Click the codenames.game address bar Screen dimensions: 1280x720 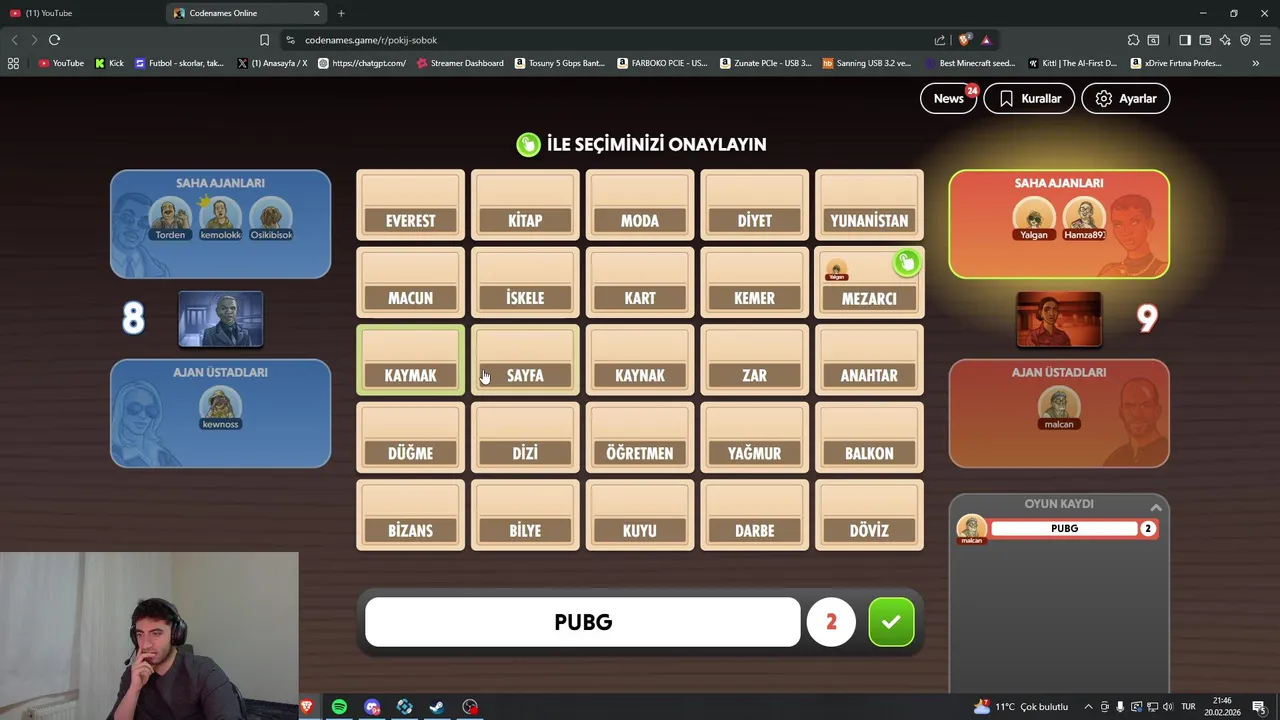coord(600,40)
